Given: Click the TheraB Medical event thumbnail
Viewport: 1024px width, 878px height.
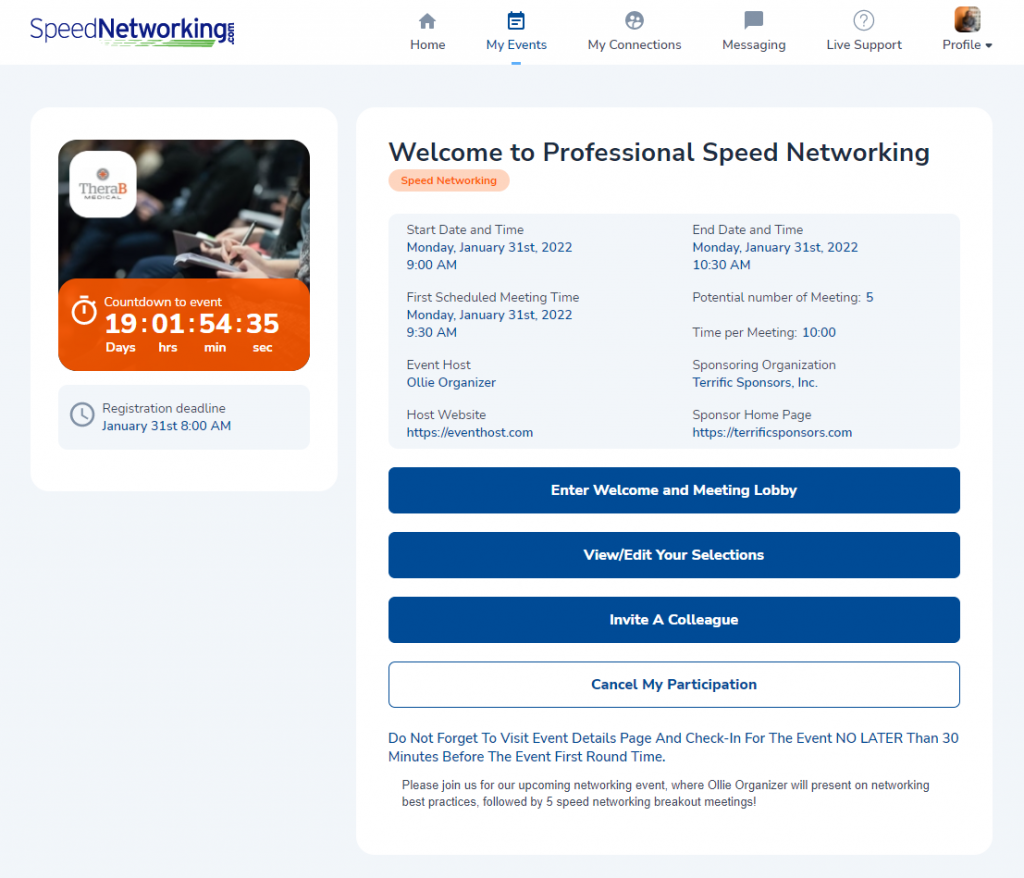Looking at the screenshot, I should pyautogui.click(x=100, y=184).
